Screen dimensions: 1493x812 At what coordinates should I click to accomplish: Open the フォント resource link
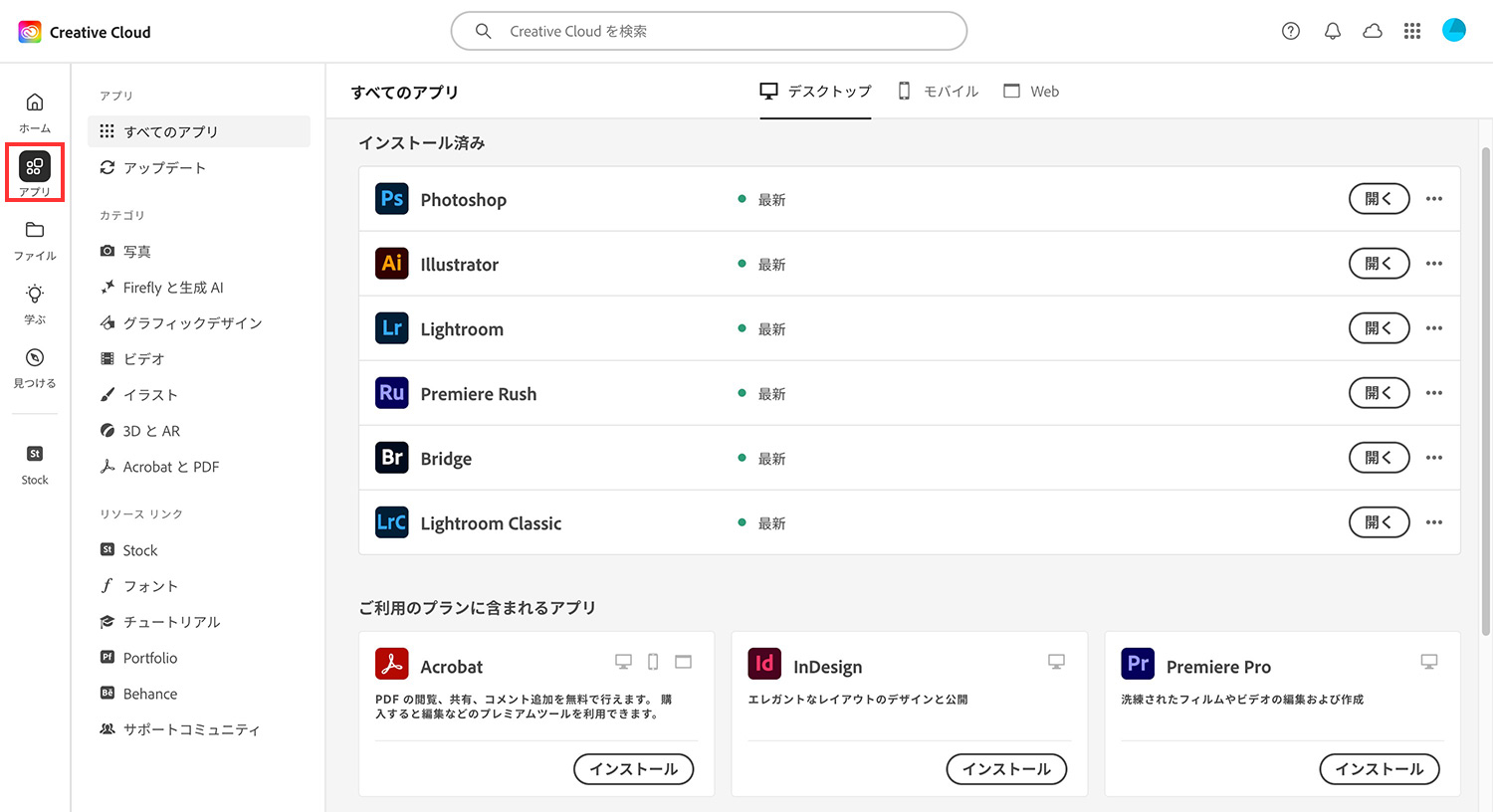139,586
